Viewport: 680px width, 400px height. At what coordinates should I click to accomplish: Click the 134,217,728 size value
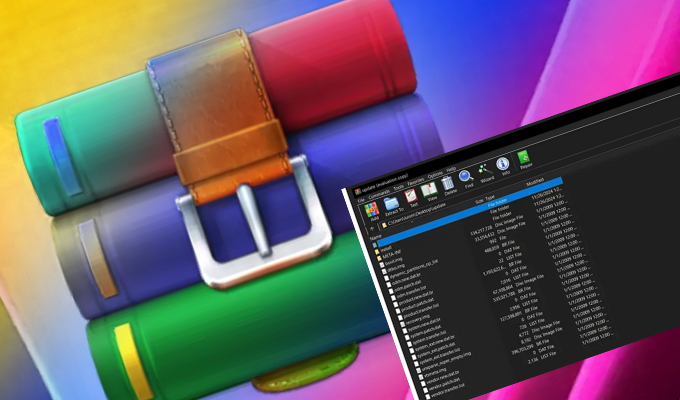click(x=481, y=231)
